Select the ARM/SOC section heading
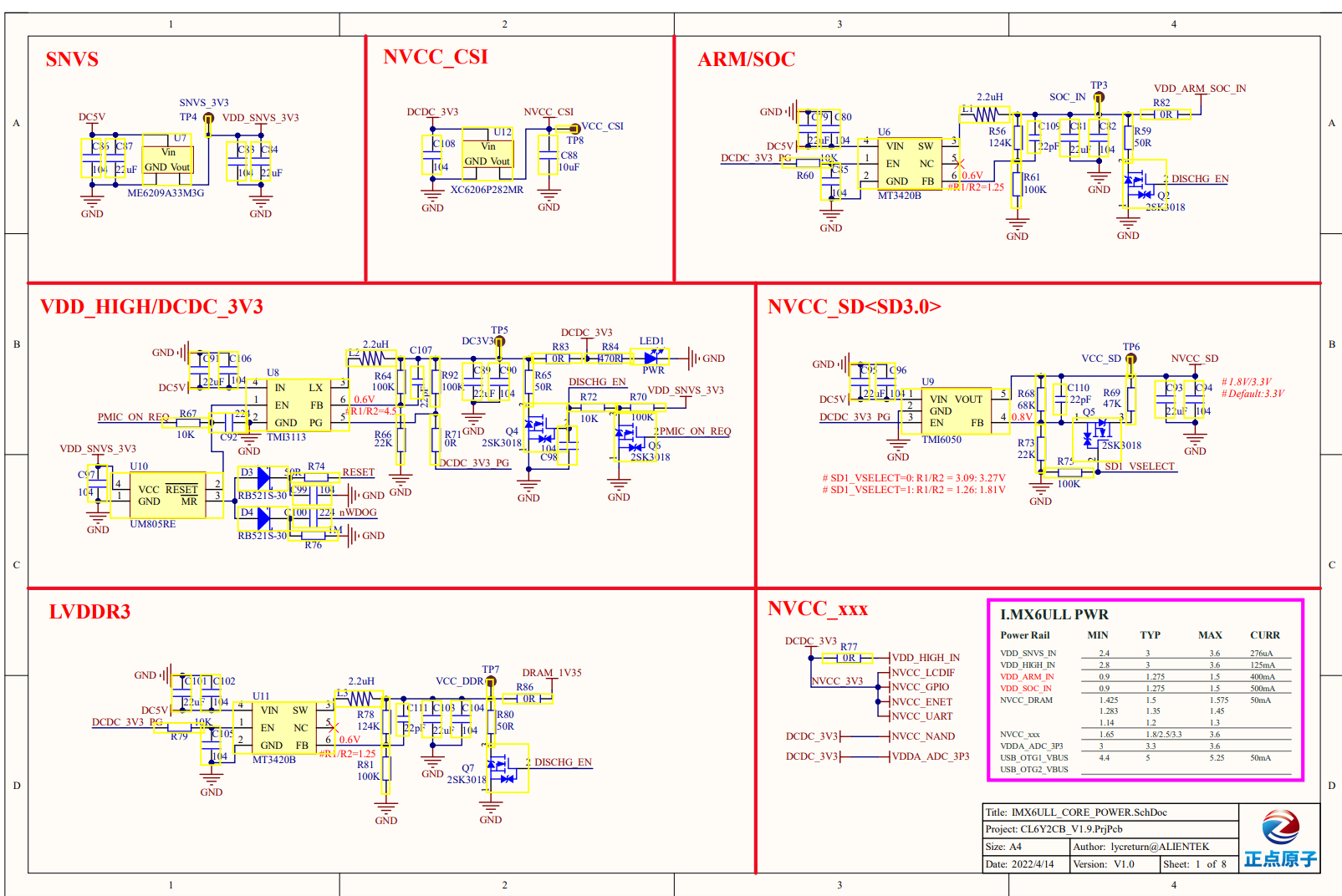 click(x=747, y=59)
